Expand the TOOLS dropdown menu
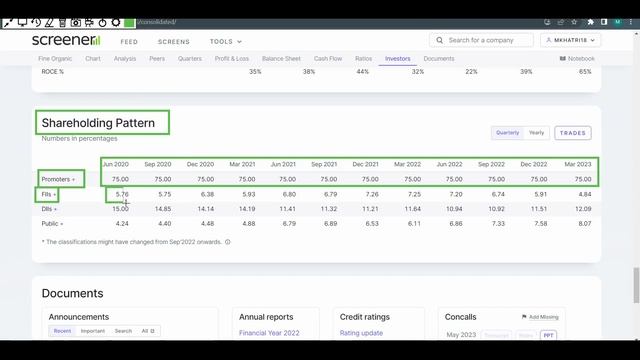Image resolution: width=640 pixels, height=360 pixels. 226,42
